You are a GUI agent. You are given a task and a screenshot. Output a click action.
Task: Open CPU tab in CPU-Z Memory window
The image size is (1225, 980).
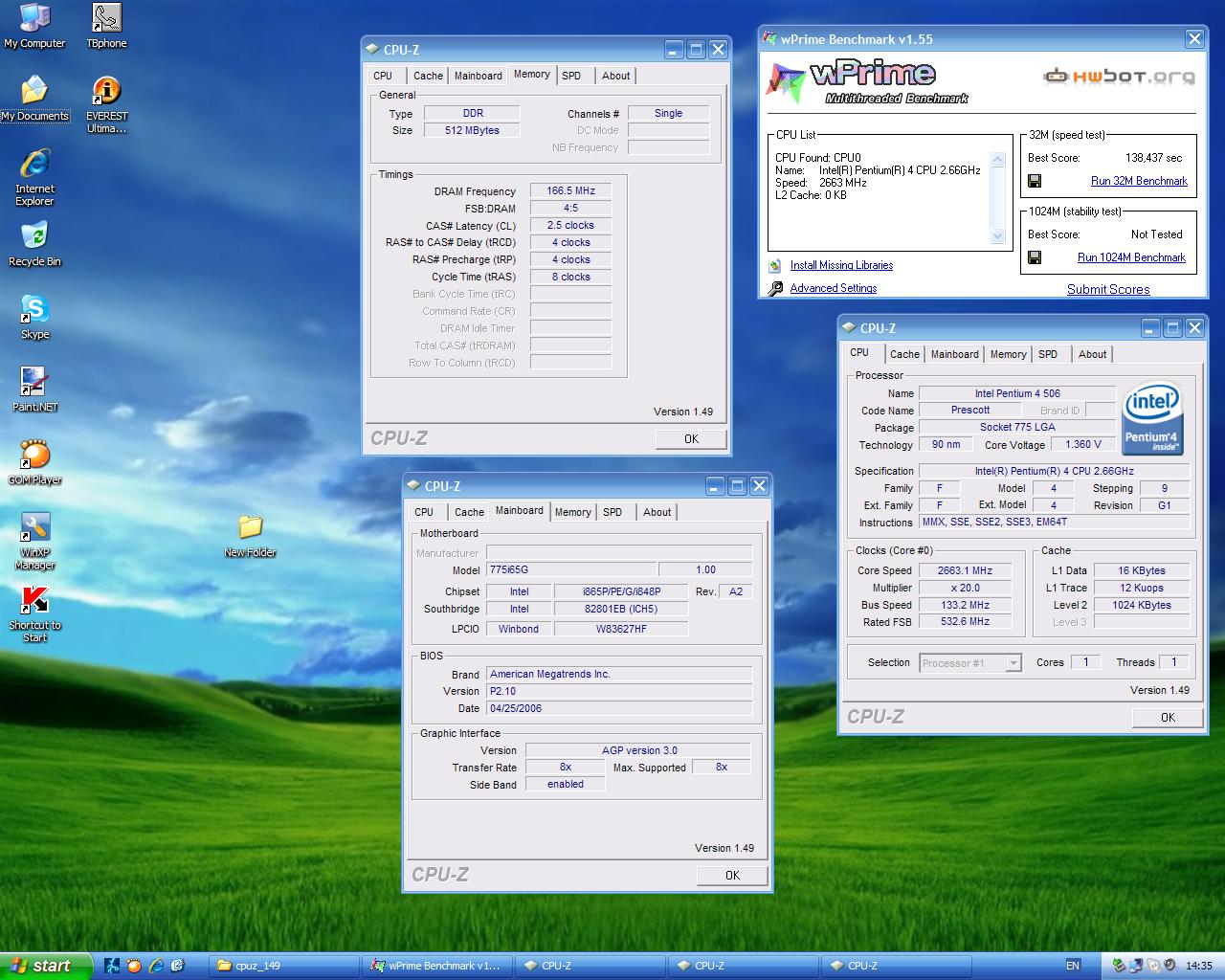[x=383, y=76]
